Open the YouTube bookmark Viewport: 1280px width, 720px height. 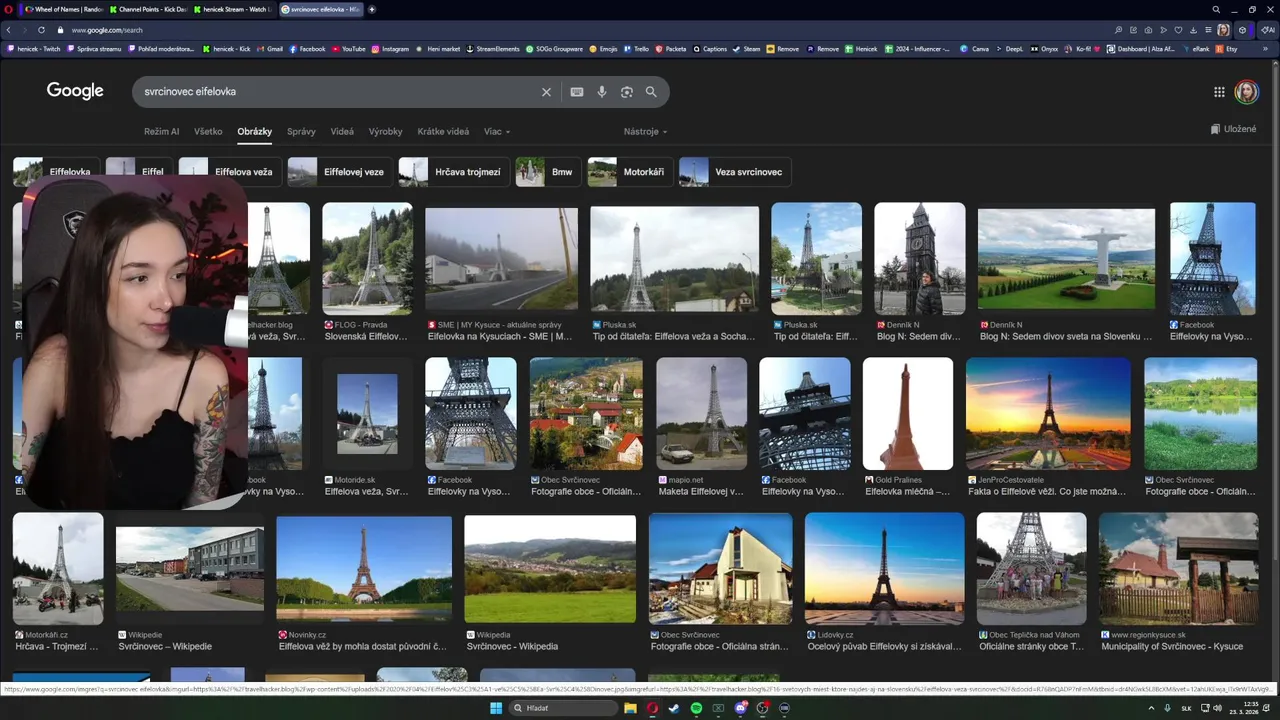pos(348,48)
